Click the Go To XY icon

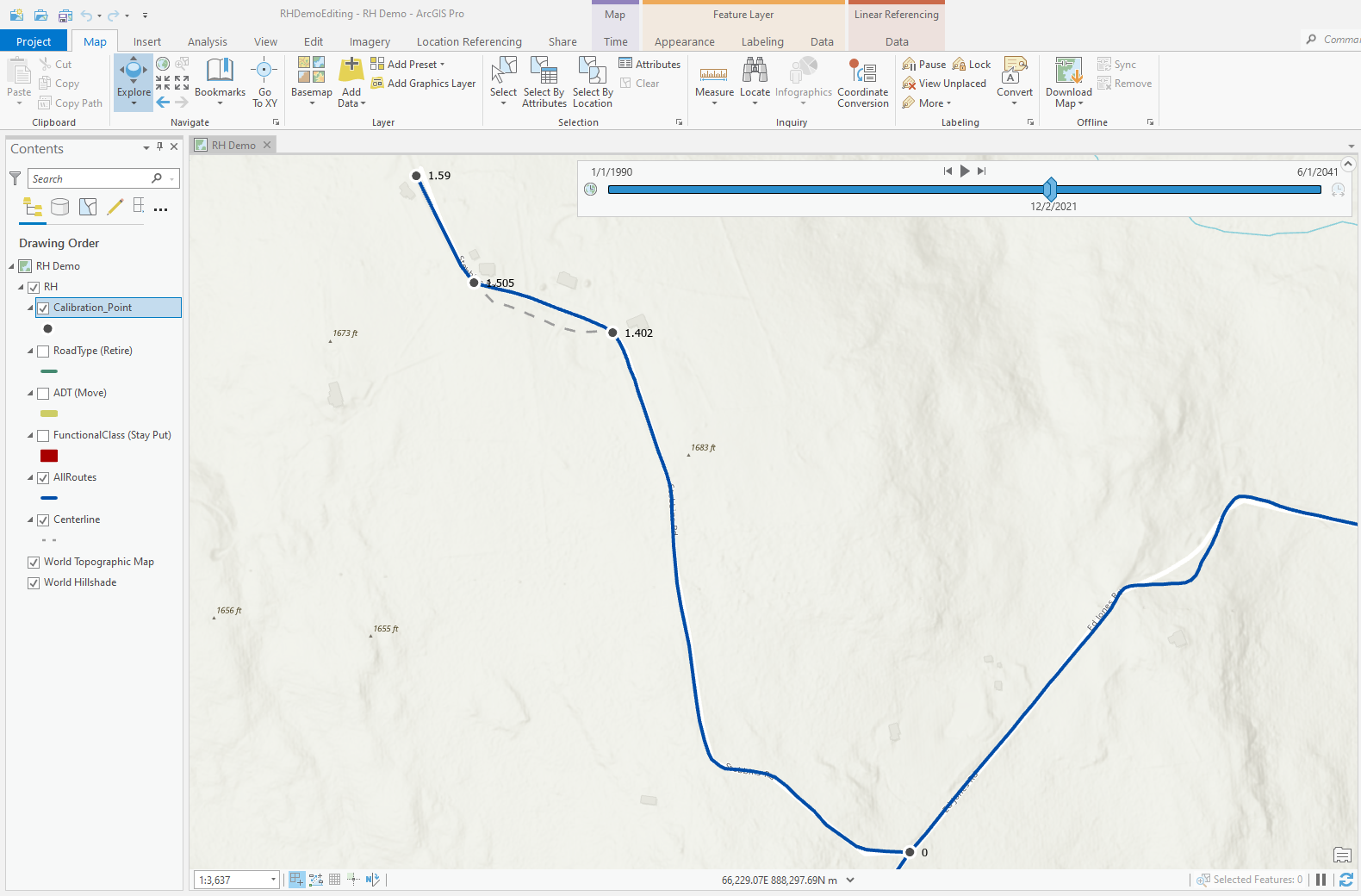[264, 70]
